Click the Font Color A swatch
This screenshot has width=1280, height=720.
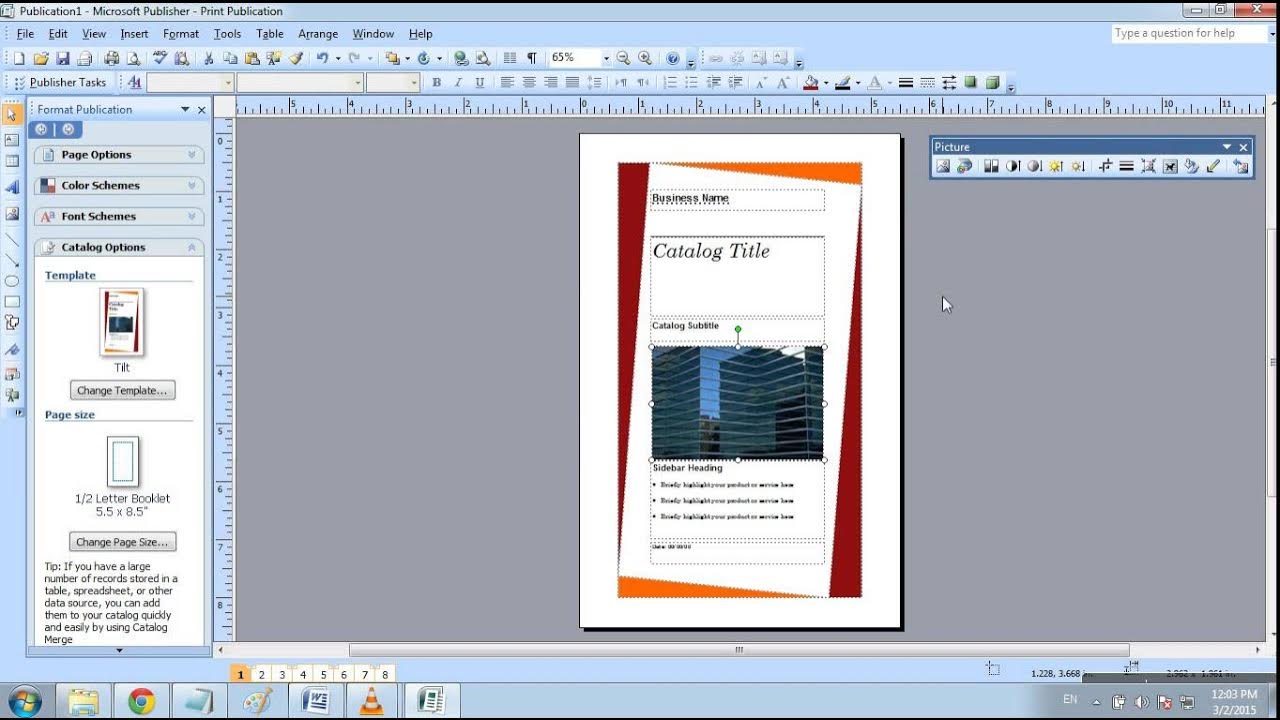(875, 83)
